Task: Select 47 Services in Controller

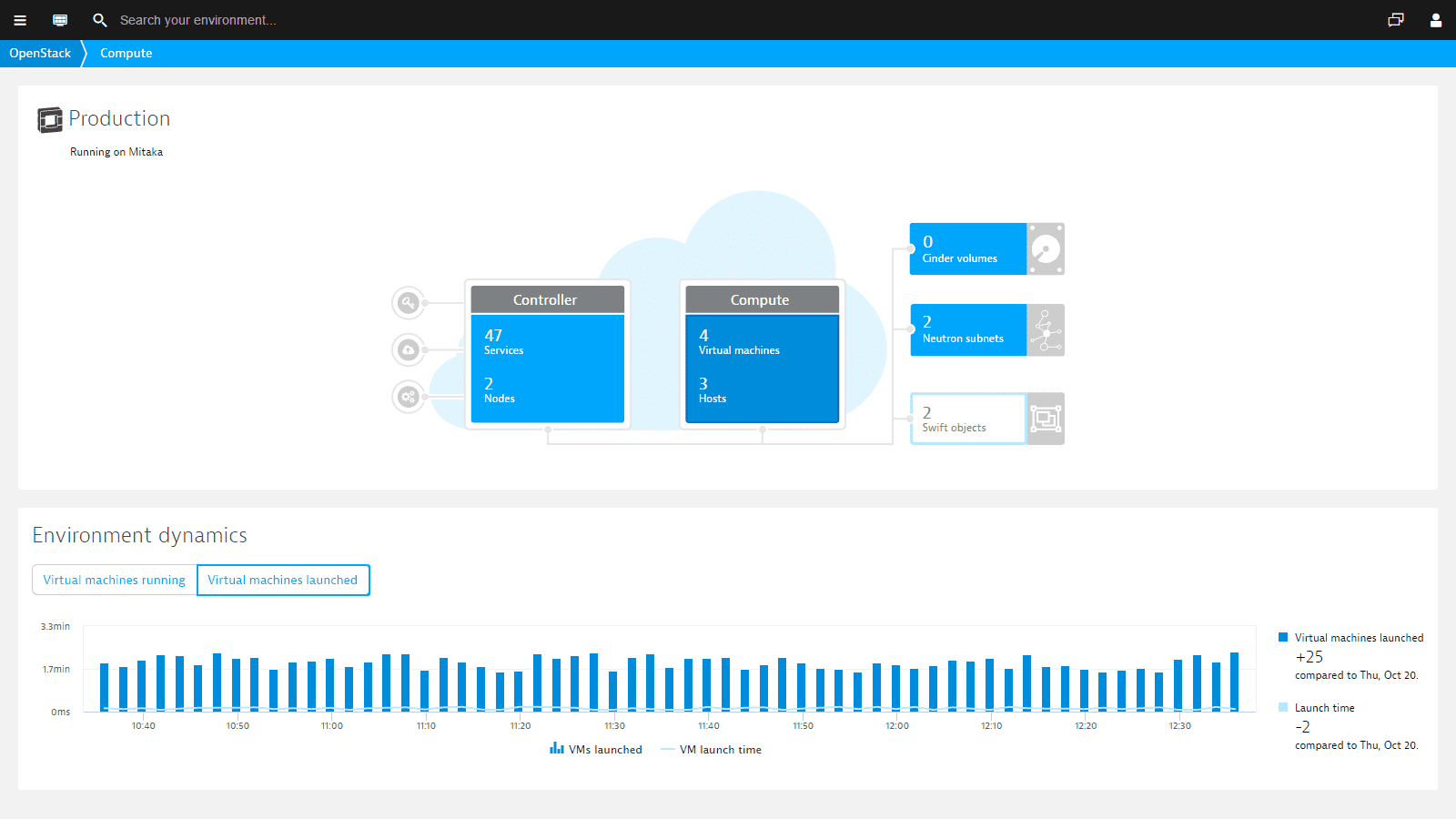Action: click(503, 341)
